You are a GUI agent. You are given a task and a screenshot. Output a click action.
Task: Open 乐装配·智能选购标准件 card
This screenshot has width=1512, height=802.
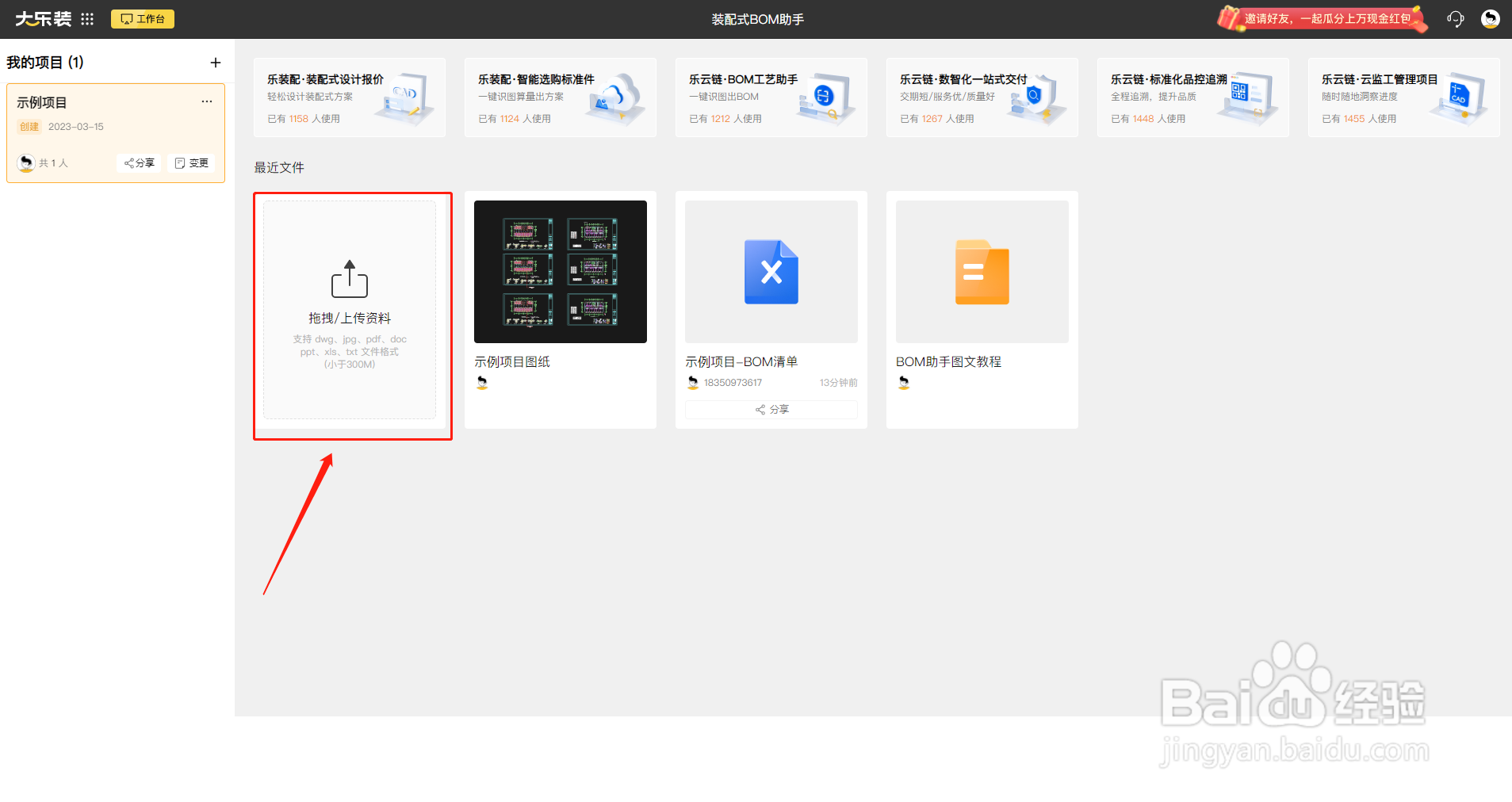561,97
